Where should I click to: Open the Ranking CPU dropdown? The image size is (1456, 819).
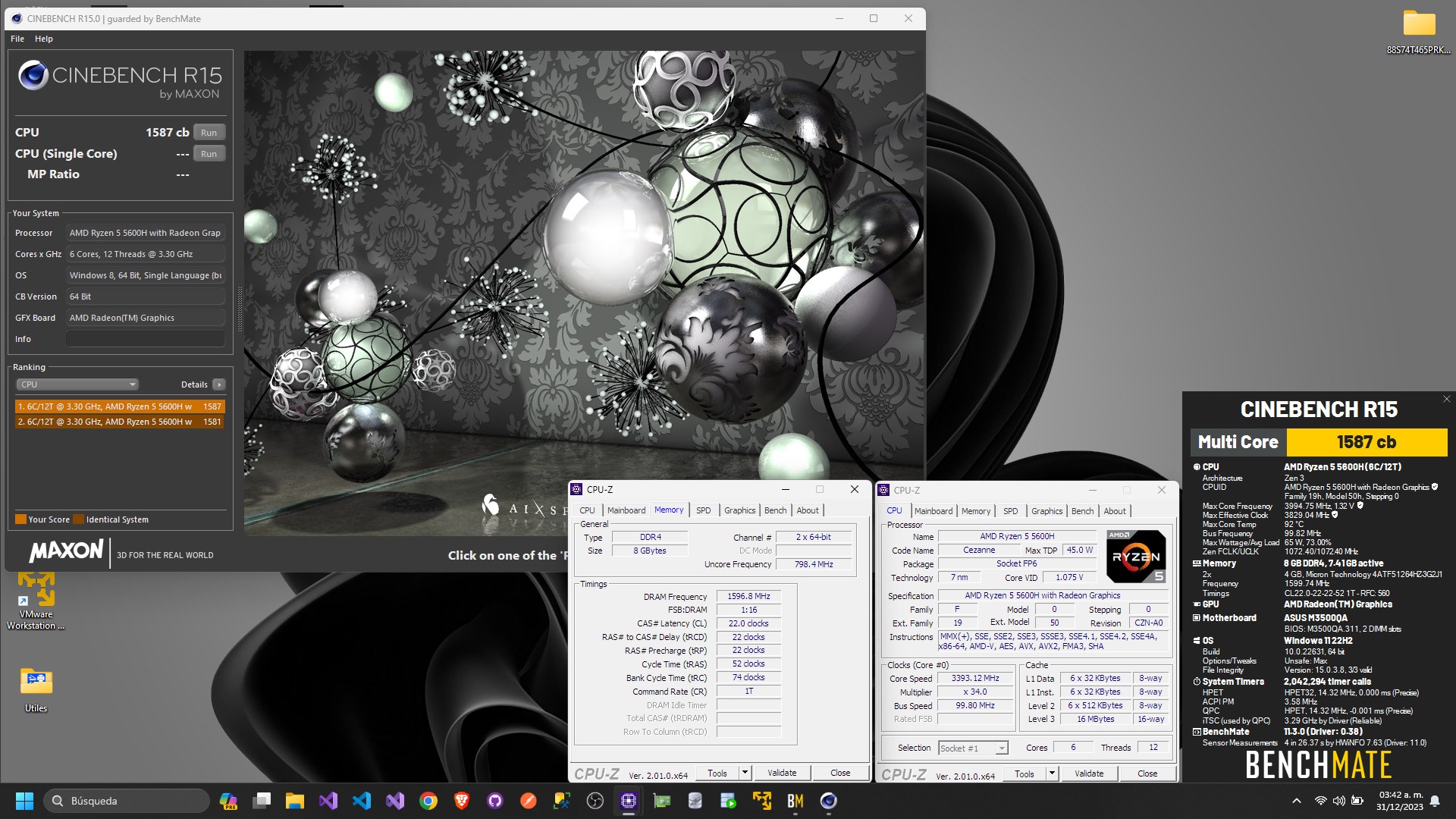[x=77, y=384]
